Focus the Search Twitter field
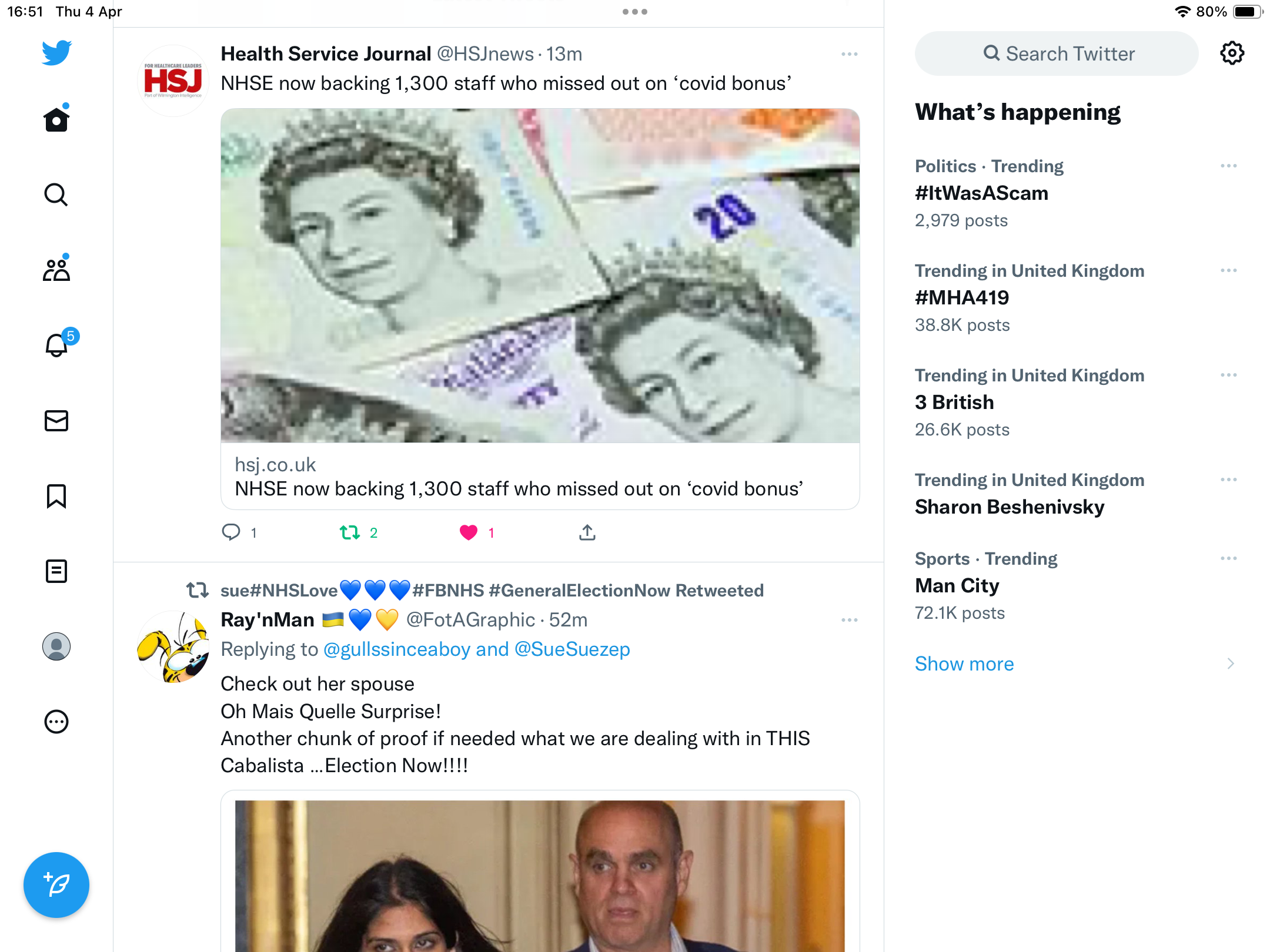 (x=1057, y=53)
